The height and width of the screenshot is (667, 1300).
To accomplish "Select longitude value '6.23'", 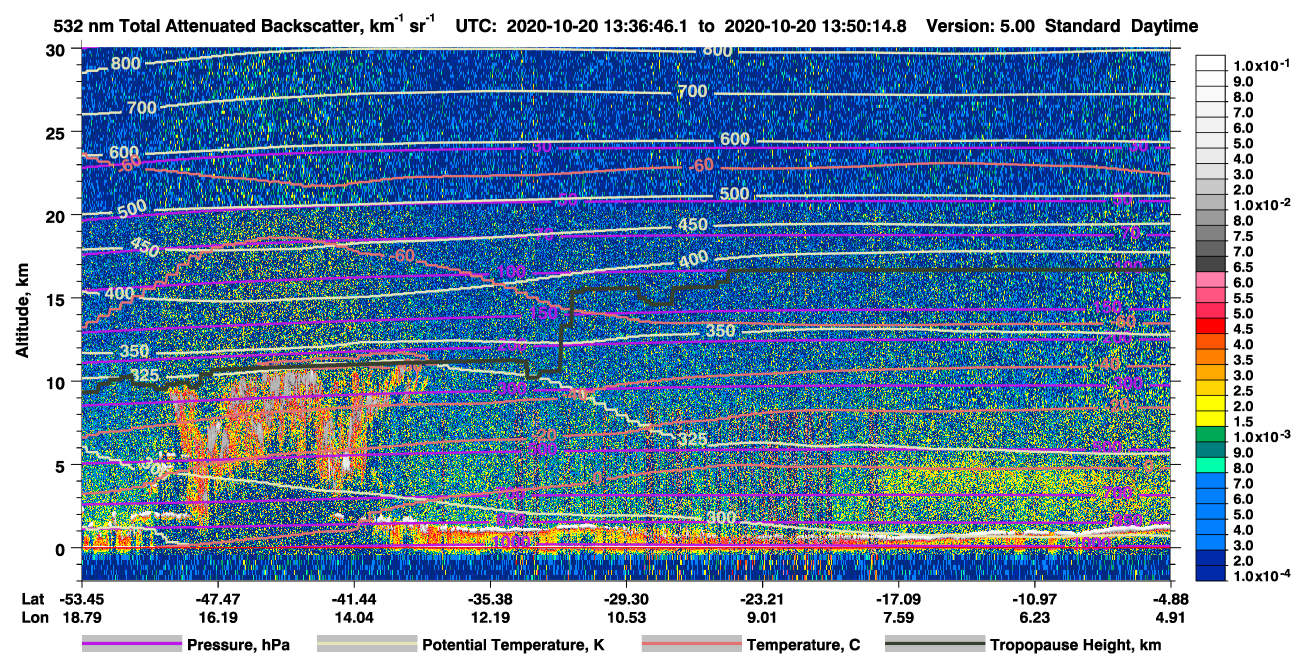I will tap(1034, 618).
